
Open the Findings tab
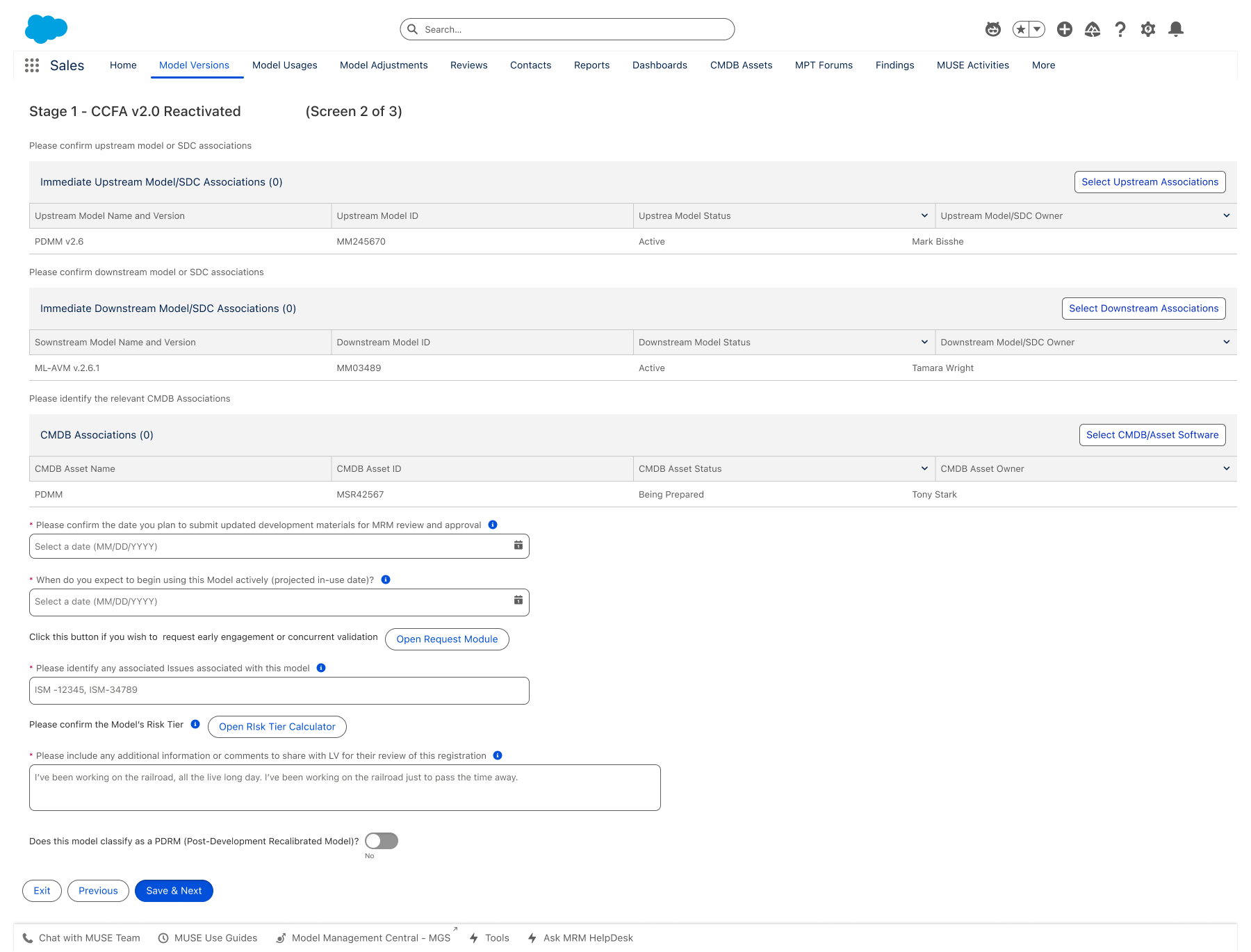[894, 65]
